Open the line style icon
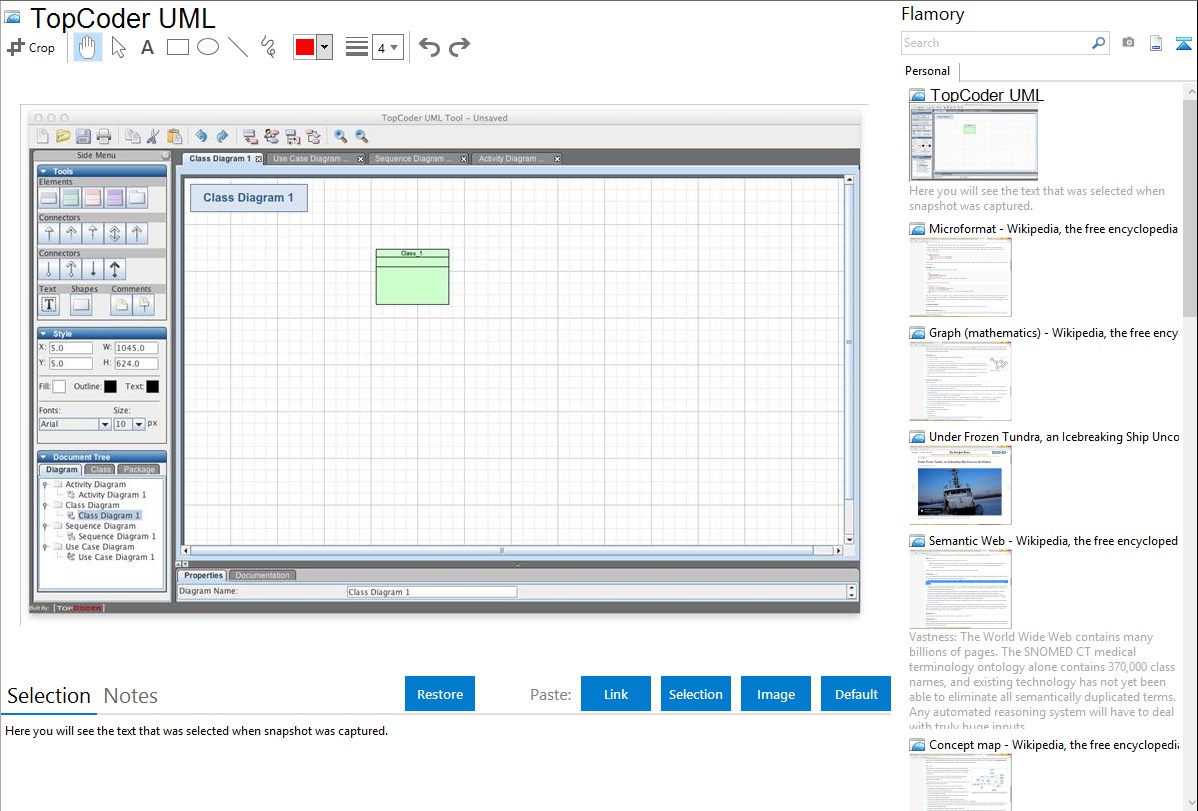 [357, 47]
